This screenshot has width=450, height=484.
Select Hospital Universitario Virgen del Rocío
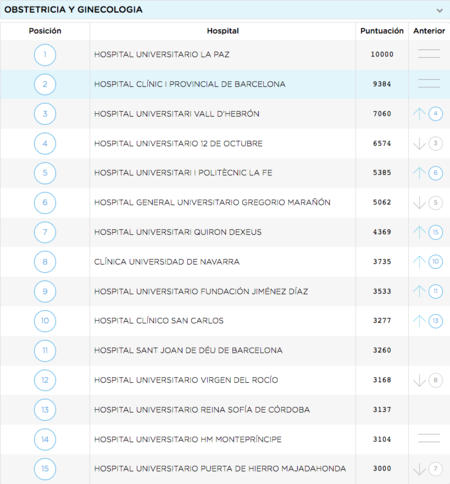pos(186,380)
